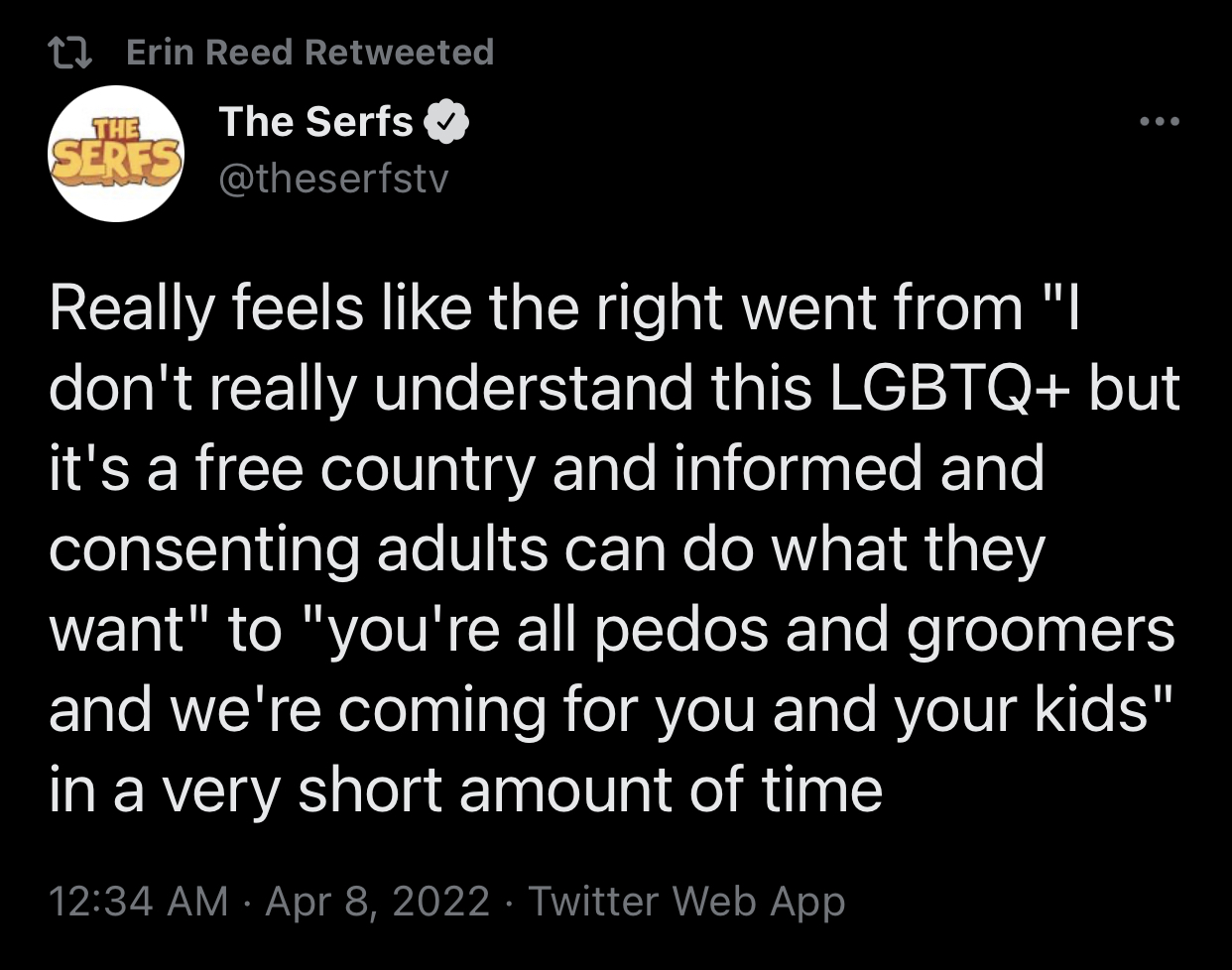1232x970 pixels.
Task: Click the tweet's last line "short amount of time"
Action: pyautogui.click(x=589, y=791)
